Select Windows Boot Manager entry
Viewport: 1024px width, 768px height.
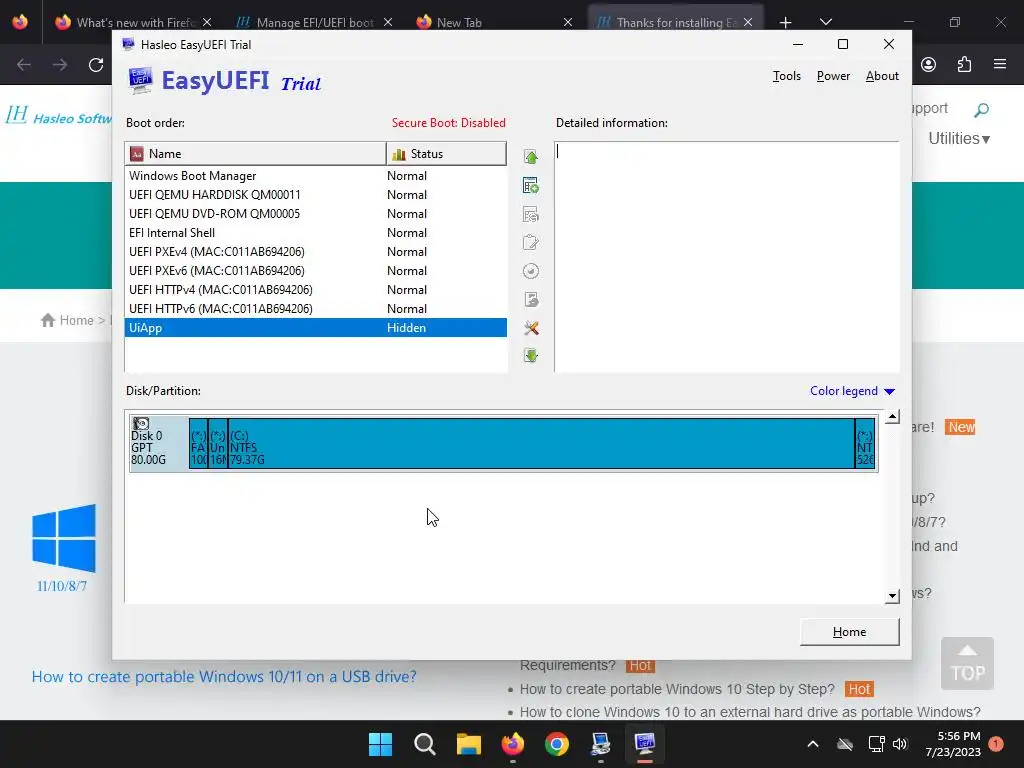click(315, 176)
